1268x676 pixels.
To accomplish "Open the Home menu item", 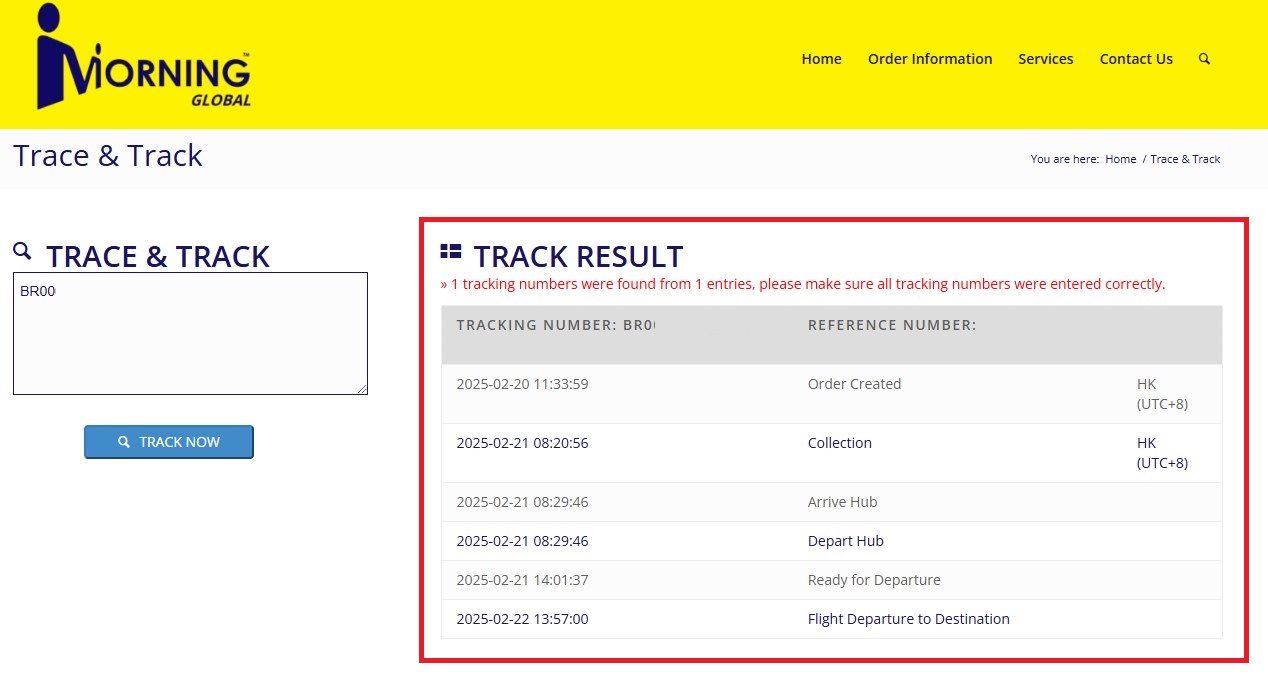I will [x=821, y=59].
